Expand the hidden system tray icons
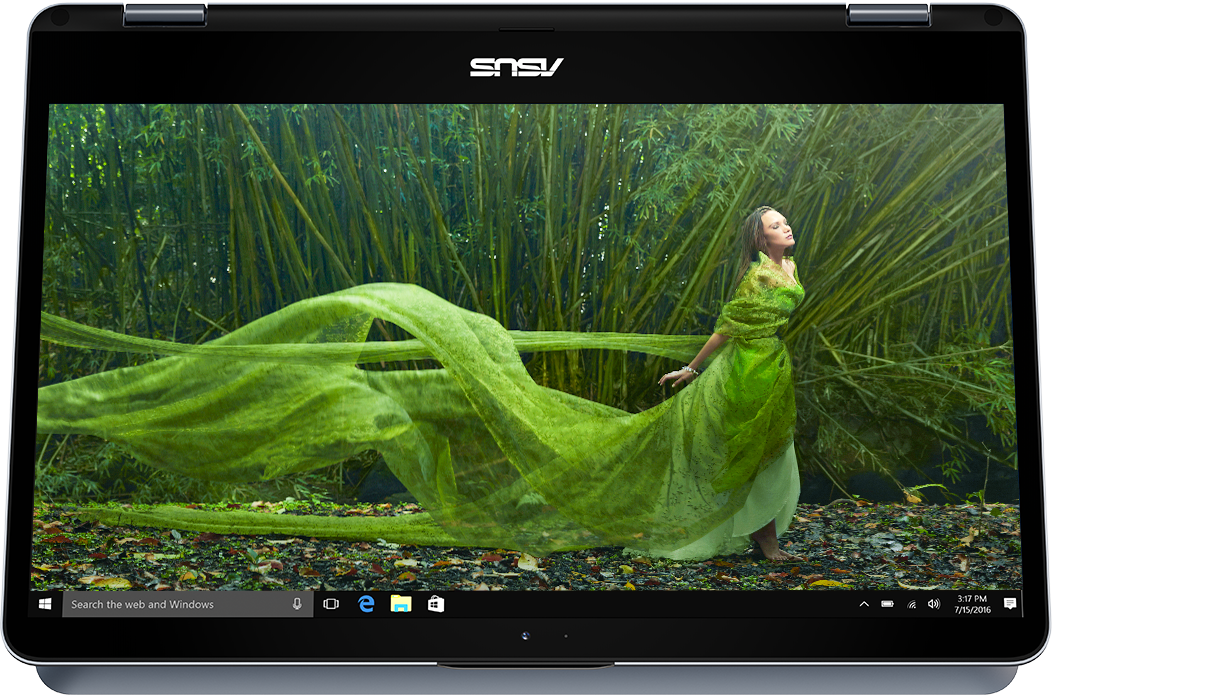The image size is (1208, 699). 864,604
